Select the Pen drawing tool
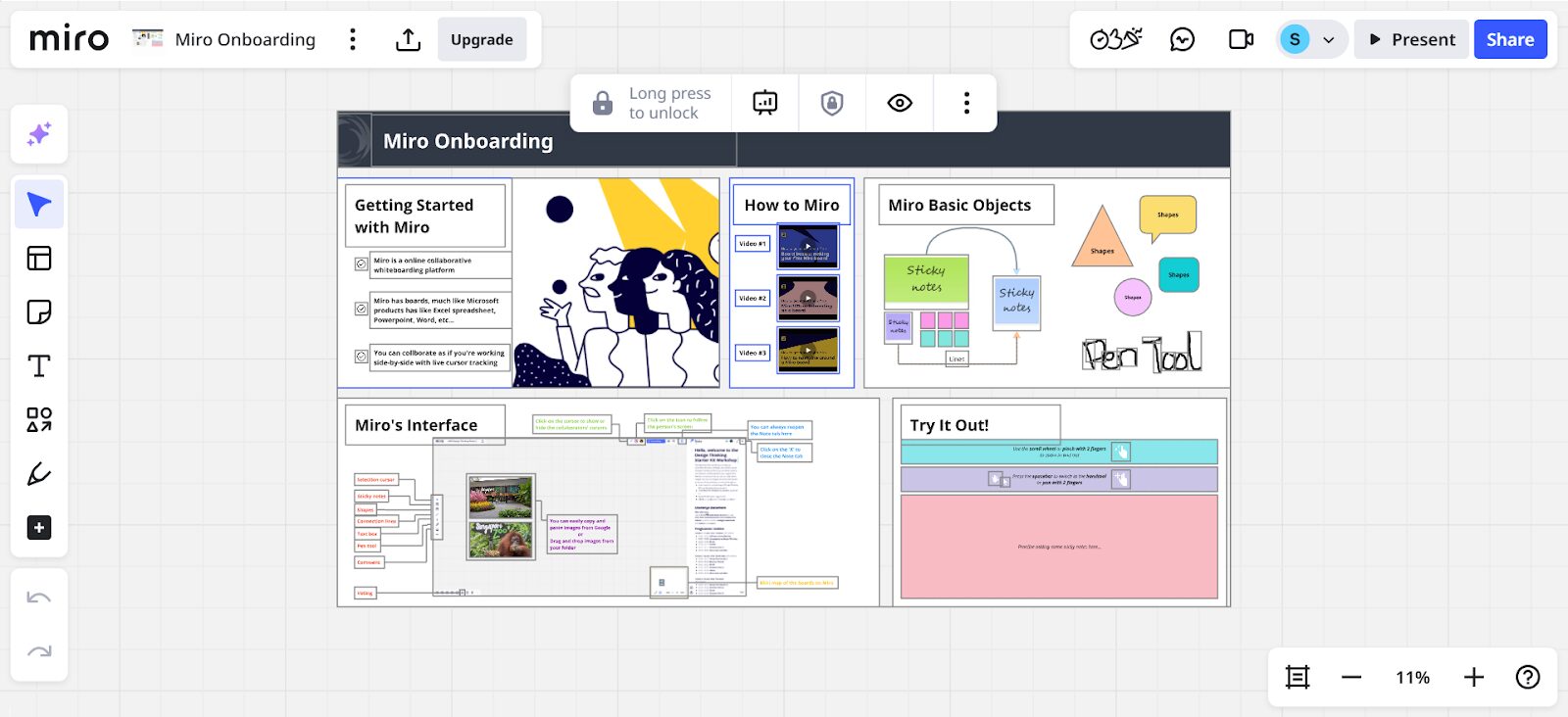 pyautogui.click(x=39, y=474)
